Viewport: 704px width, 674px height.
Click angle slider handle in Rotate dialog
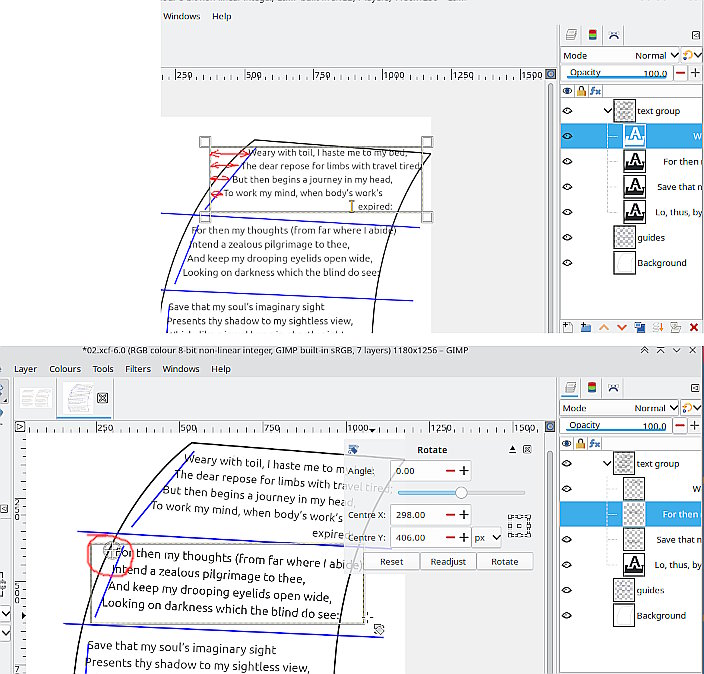tap(461, 493)
